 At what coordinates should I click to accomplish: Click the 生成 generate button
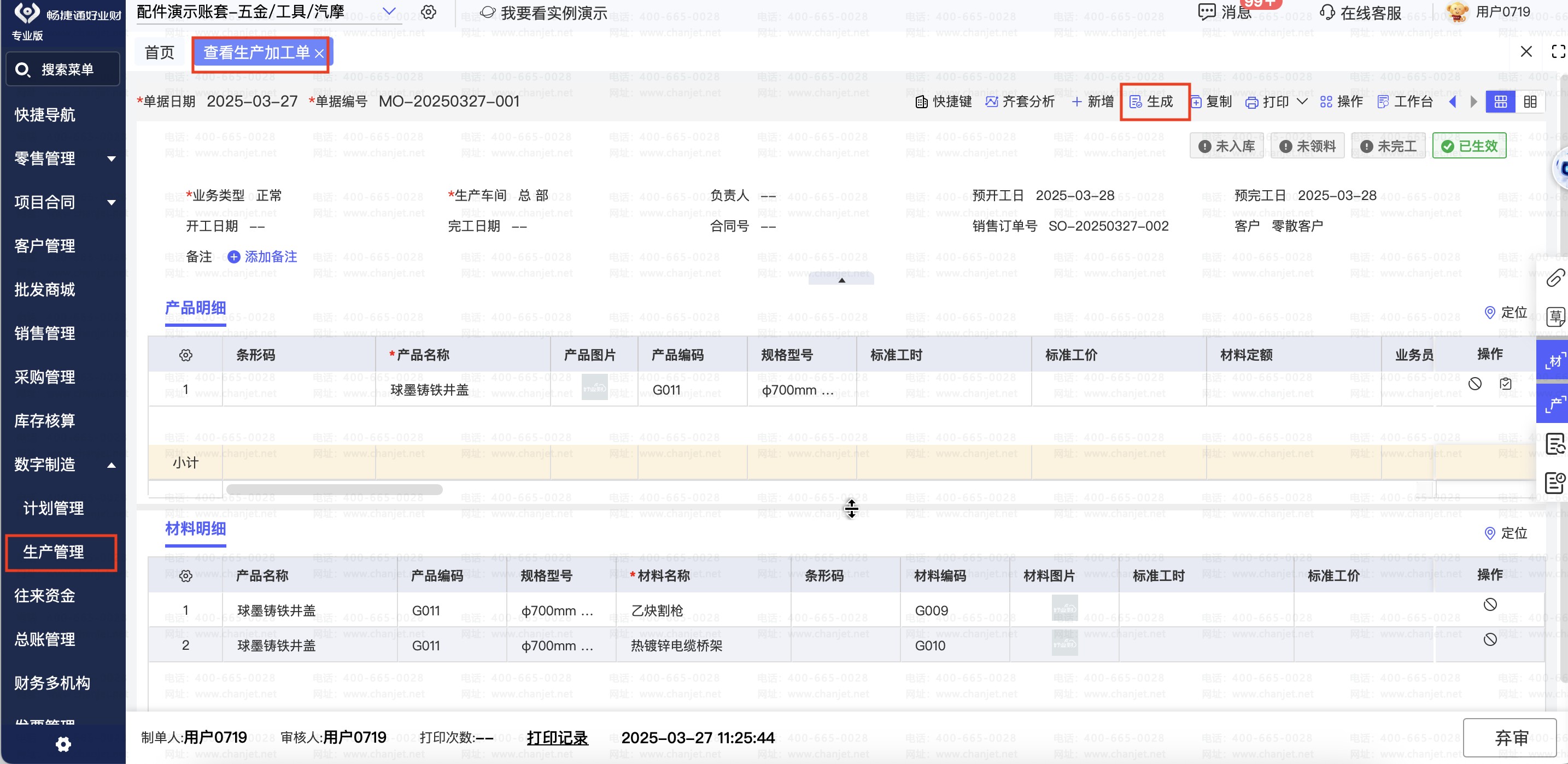[1152, 102]
